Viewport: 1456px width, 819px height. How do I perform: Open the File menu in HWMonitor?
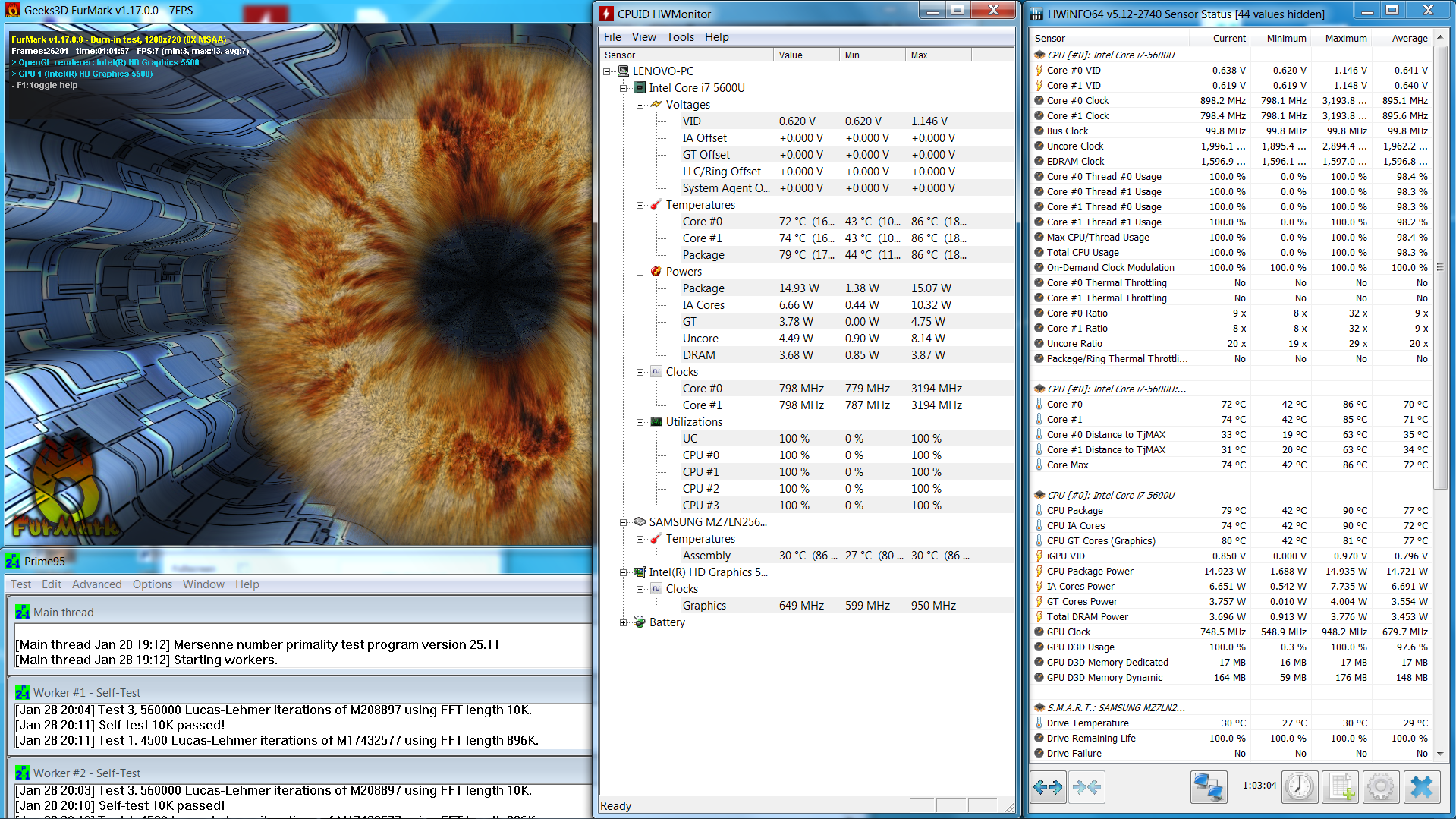[x=612, y=36]
